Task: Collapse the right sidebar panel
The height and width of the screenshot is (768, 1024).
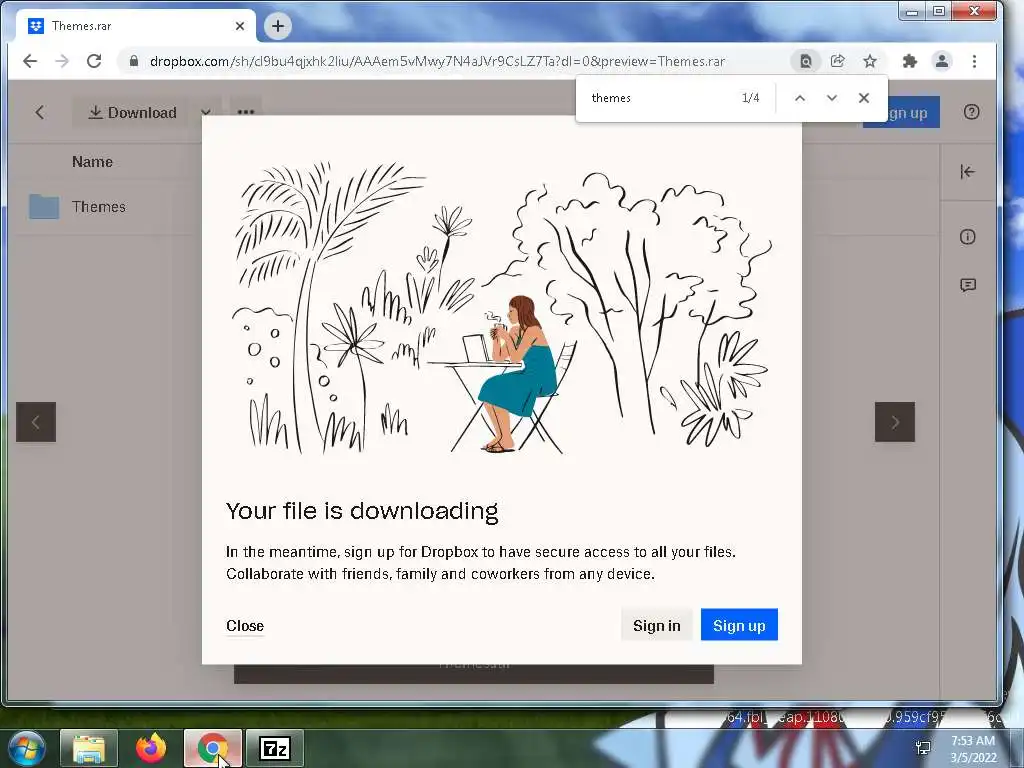Action: pyautogui.click(x=968, y=172)
